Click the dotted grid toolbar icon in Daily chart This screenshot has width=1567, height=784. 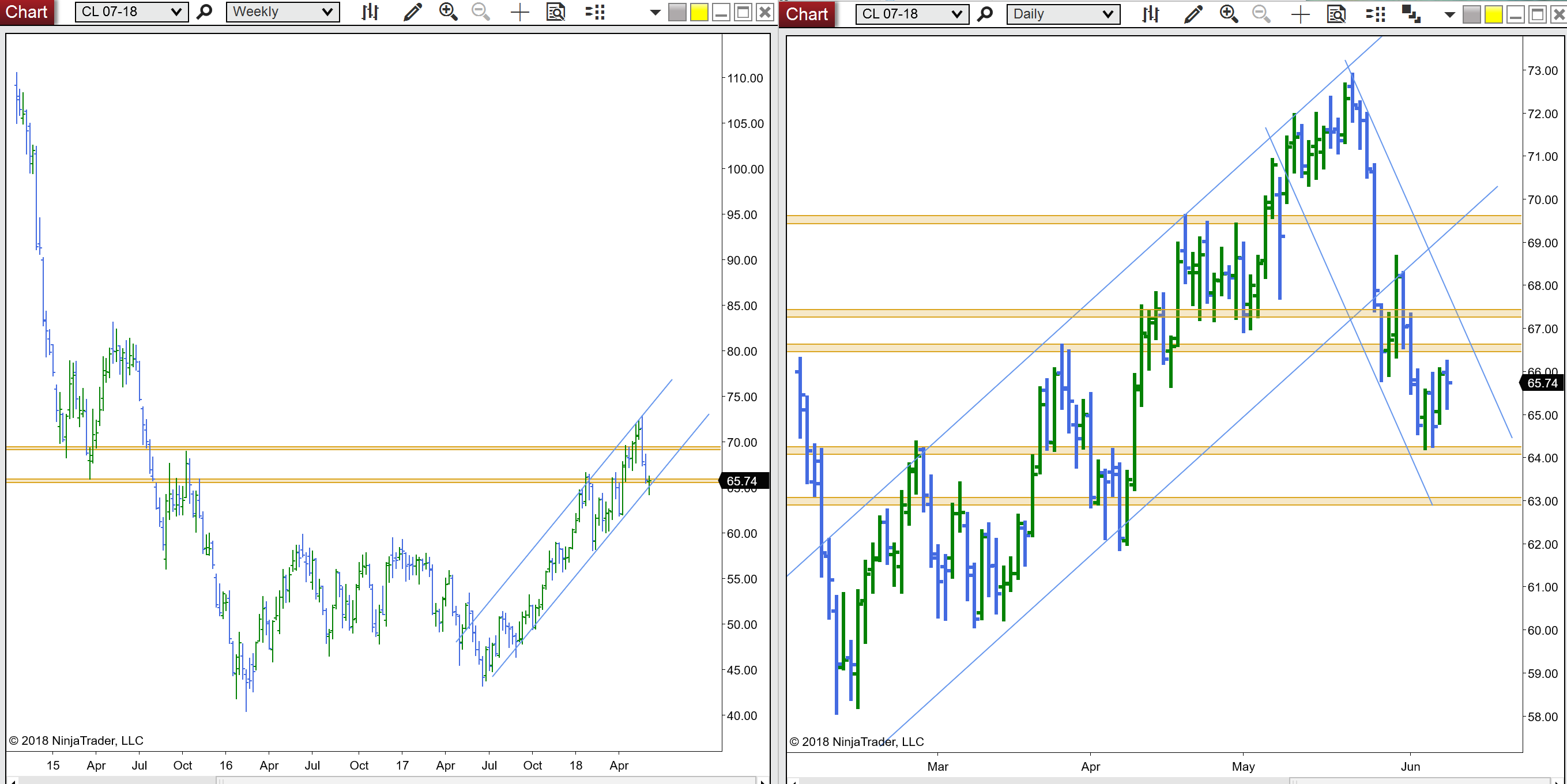[1375, 14]
